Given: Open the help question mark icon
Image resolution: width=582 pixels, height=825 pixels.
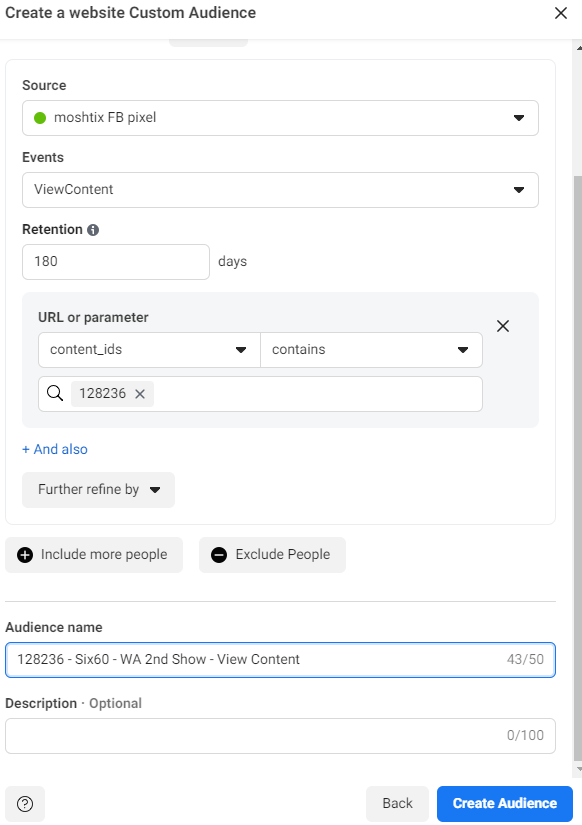Looking at the screenshot, I should tap(25, 804).
